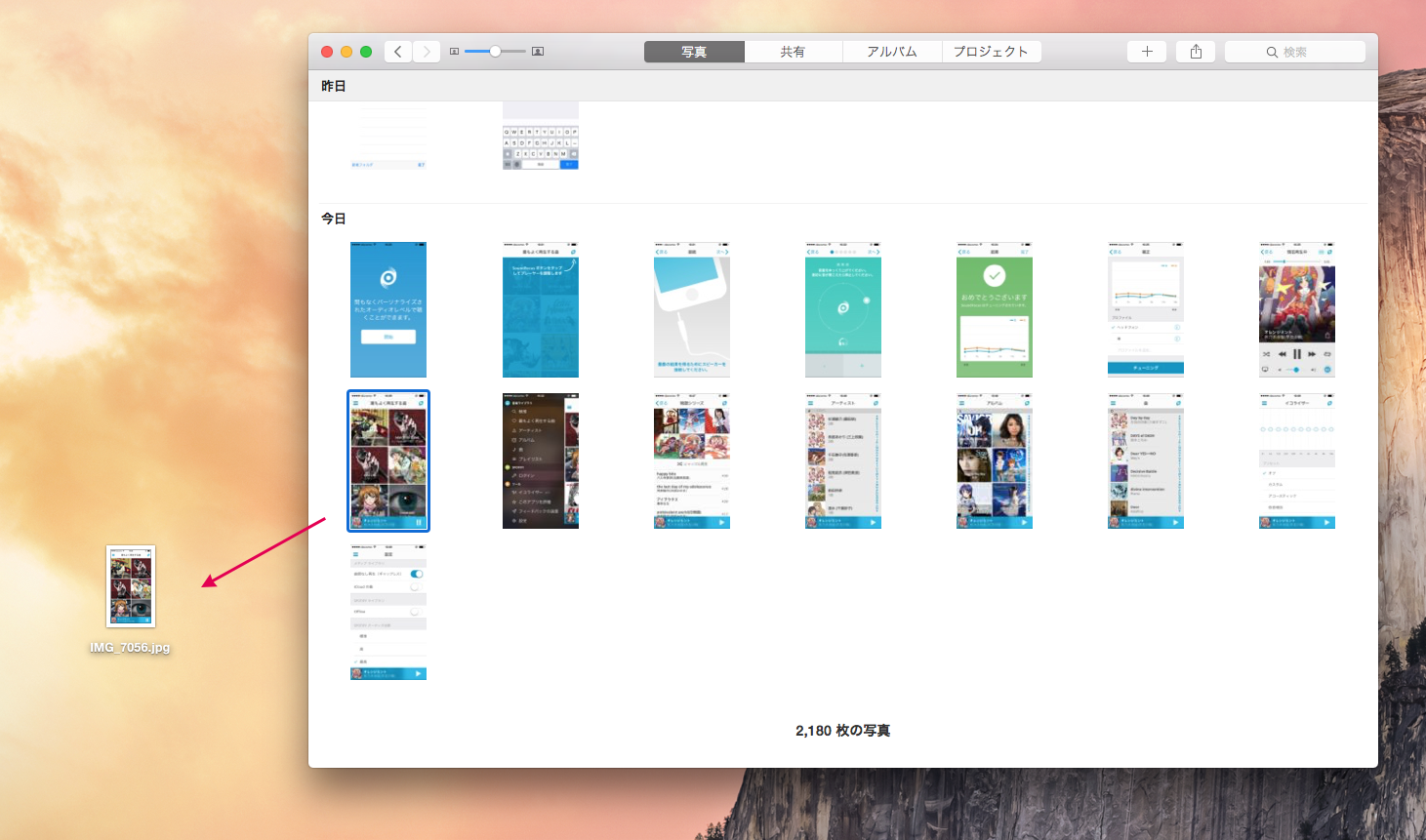Maximize the Photos window
Screen dimensions: 1426x840
pos(366,52)
